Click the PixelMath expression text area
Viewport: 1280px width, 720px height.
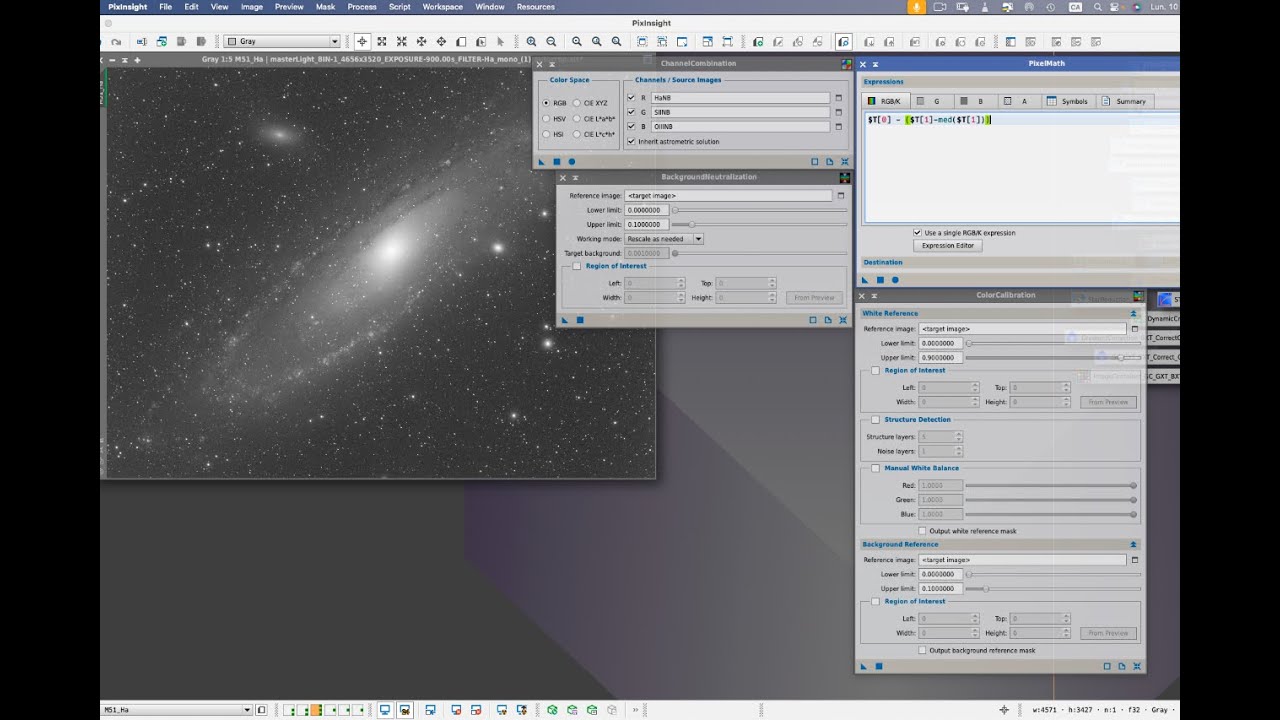(1022, 167)
